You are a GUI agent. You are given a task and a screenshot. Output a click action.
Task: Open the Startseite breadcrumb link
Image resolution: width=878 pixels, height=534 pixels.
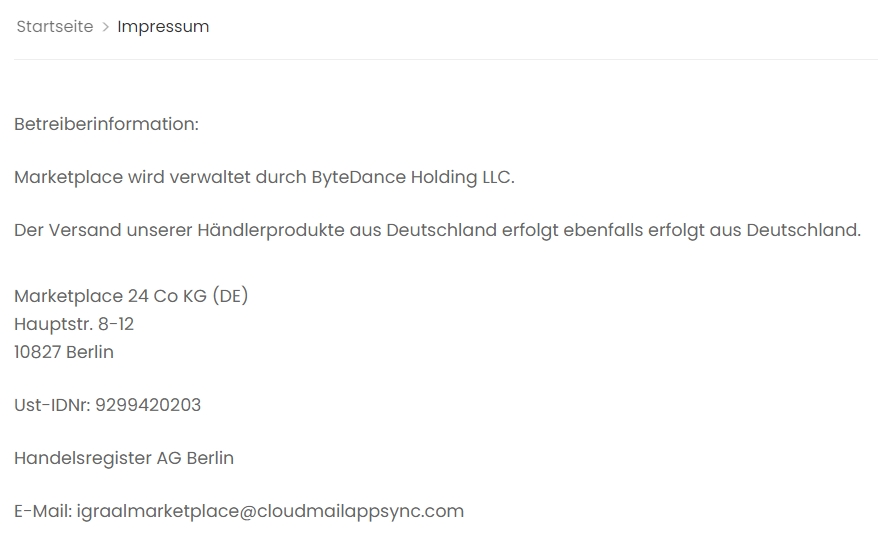(x=55, y=26)
